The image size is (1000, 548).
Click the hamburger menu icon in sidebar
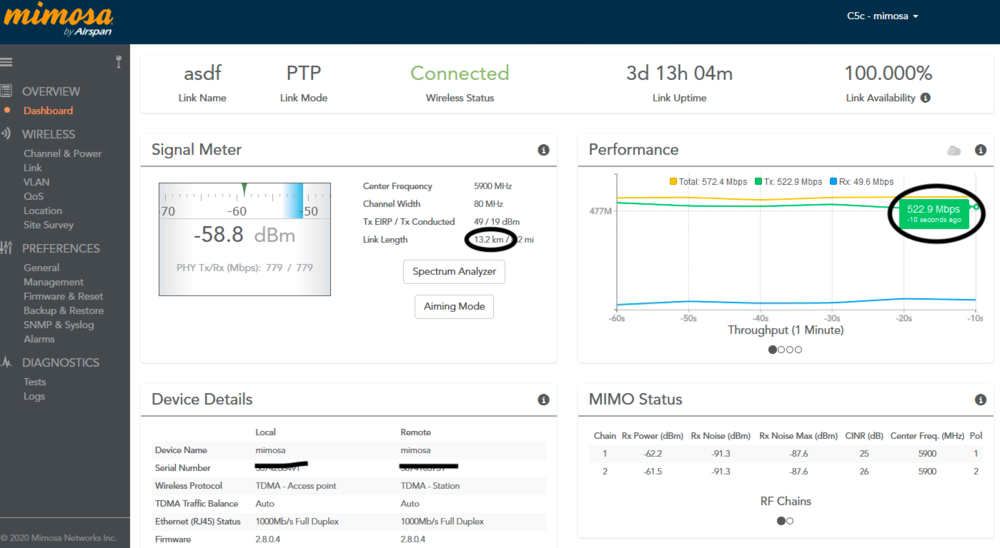click(6, 62)
